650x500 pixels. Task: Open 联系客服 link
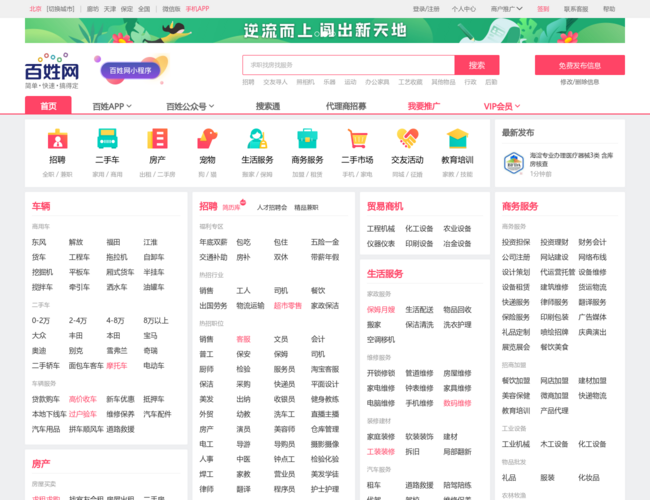[x=576, y=9]
